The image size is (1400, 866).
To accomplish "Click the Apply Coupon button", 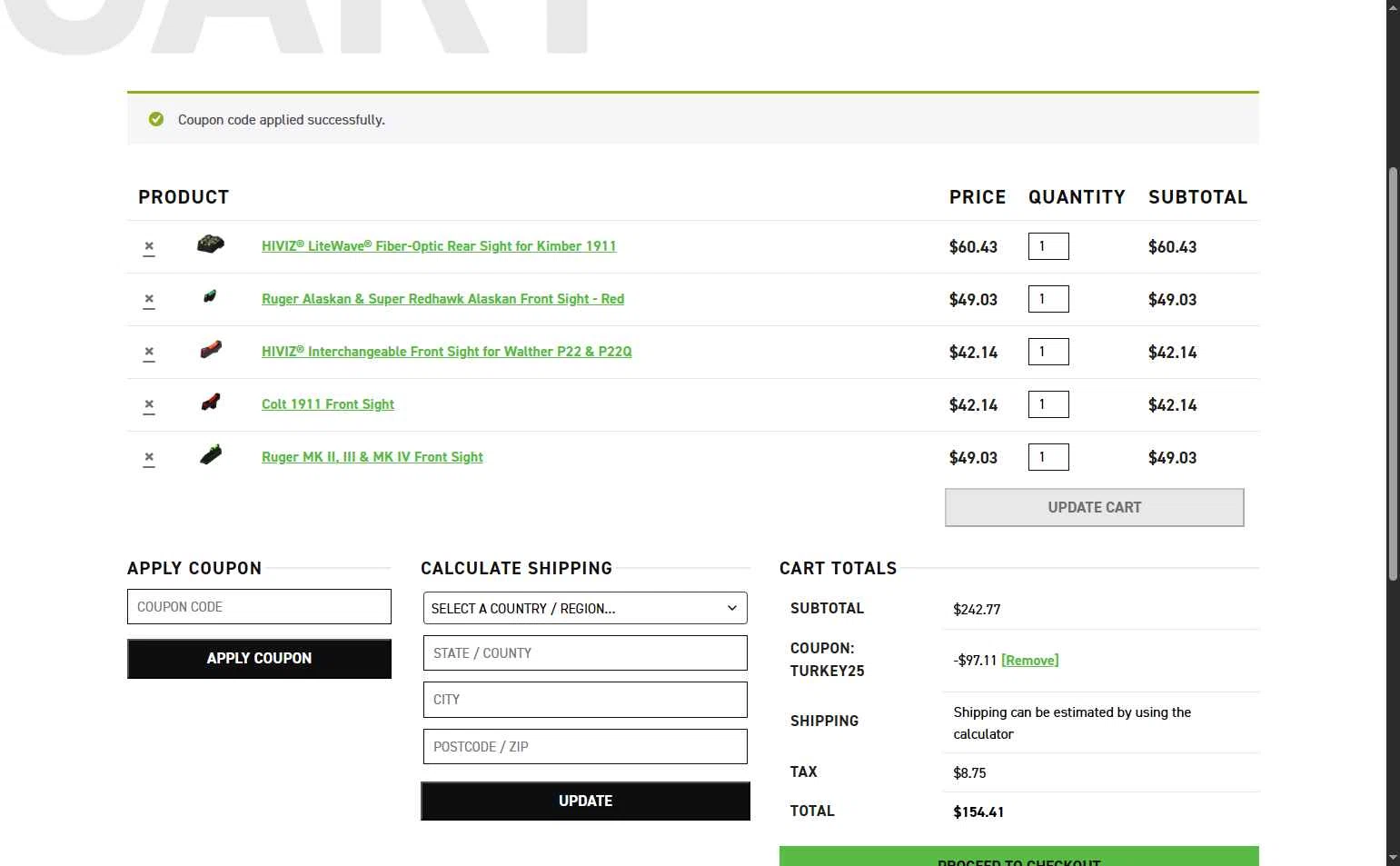I will coord(259,659).
